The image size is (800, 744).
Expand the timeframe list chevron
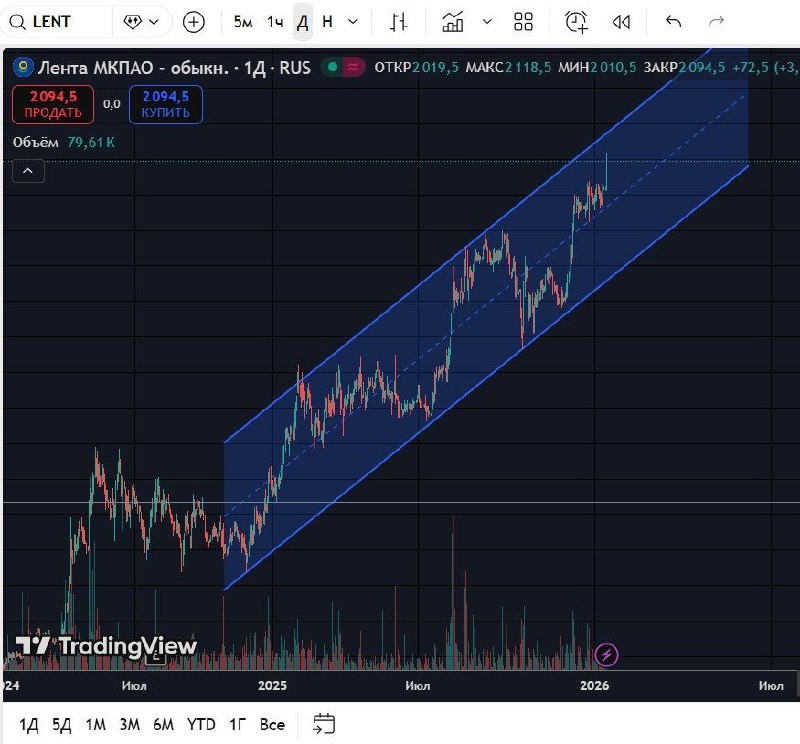click(353, 21)
